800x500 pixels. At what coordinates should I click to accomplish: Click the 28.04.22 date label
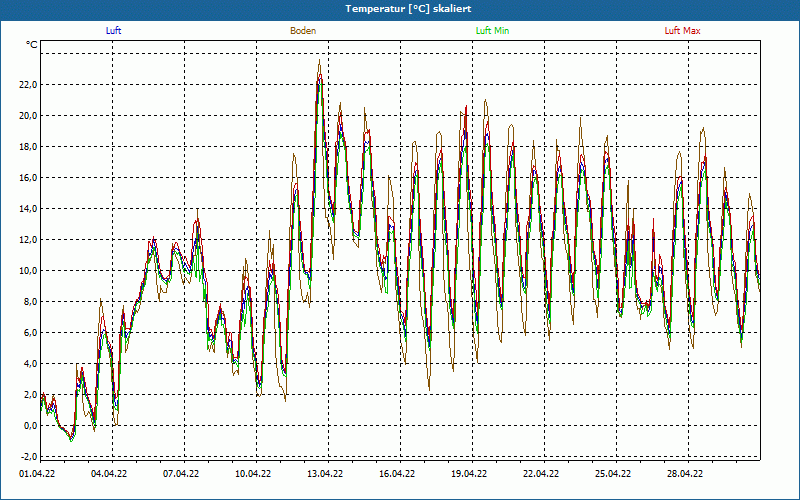tap(684, 473)
